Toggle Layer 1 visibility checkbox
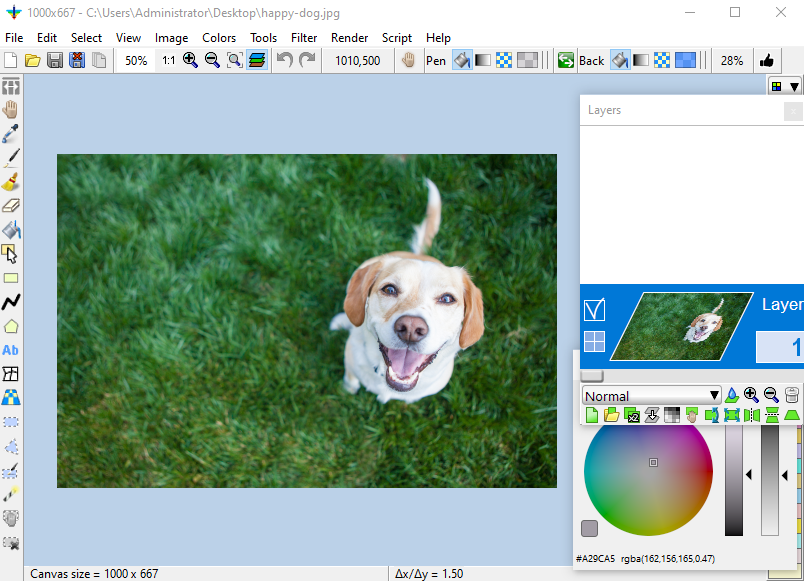 (x=594, y=311)
